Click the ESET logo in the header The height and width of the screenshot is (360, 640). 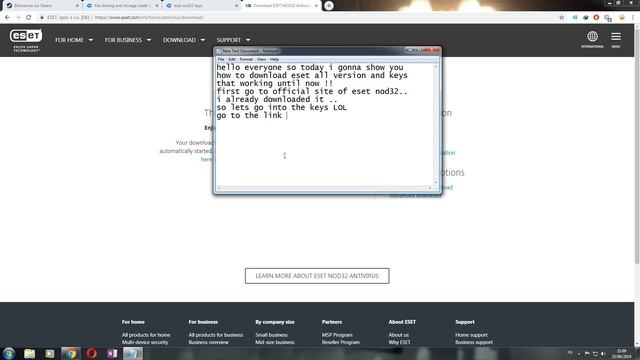tap(26, 40)
